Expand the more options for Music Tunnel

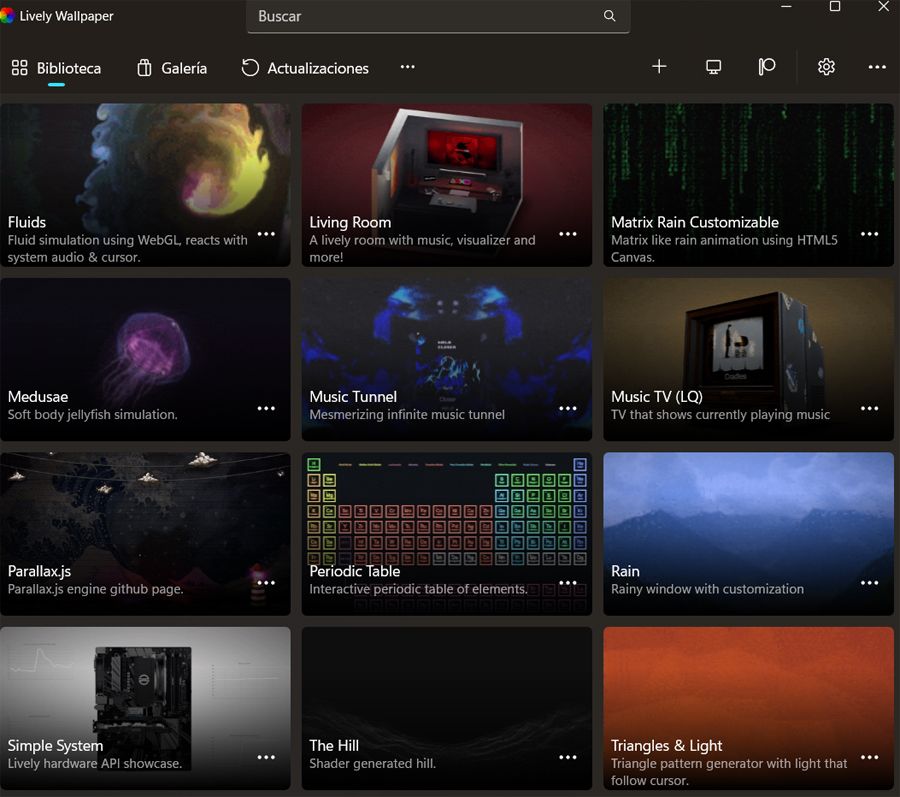(568, 408)
